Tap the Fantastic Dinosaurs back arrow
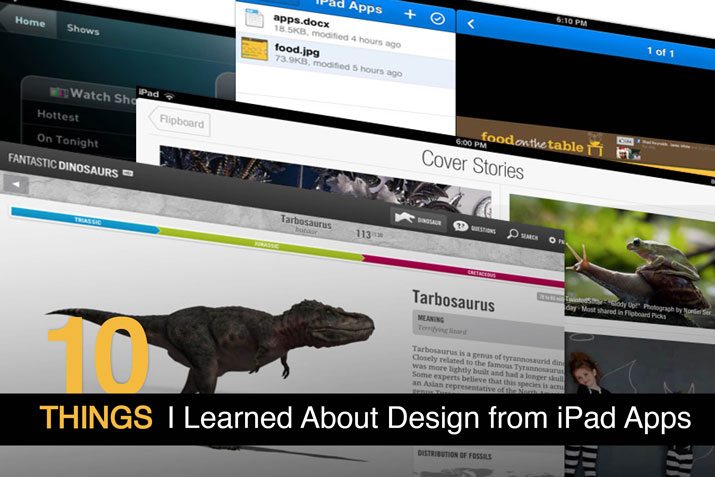 [x=16, y=184]
